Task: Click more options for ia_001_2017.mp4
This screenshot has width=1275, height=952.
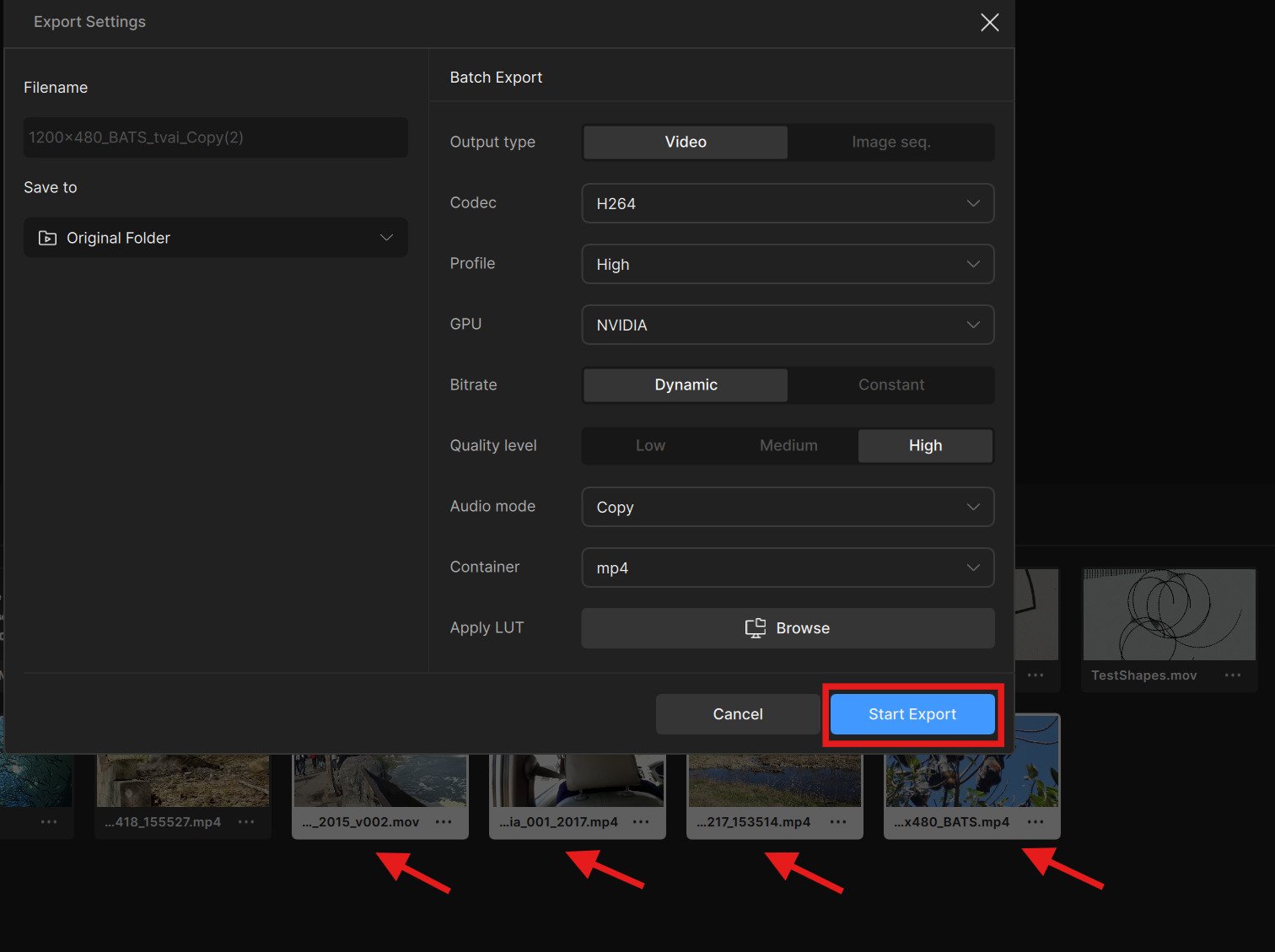Action: tap(641, 822)
